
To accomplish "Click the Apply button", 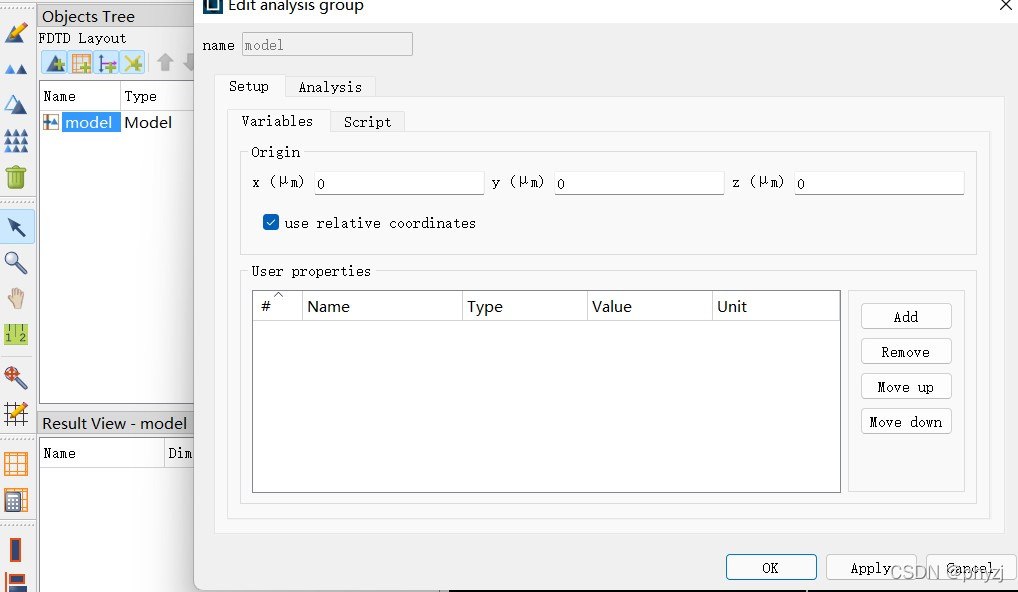I will click(871, 568).
